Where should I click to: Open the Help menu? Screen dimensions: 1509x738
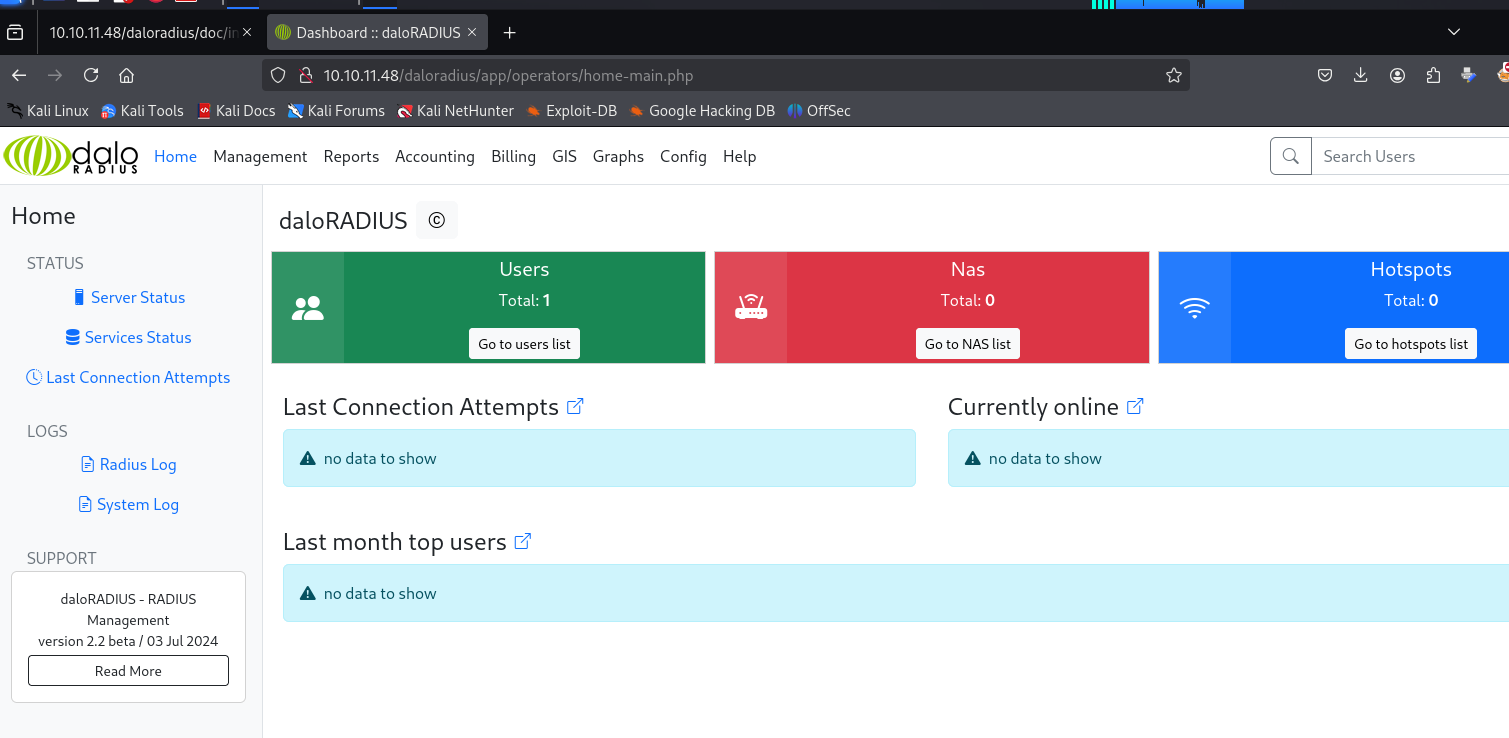(739, 156)
